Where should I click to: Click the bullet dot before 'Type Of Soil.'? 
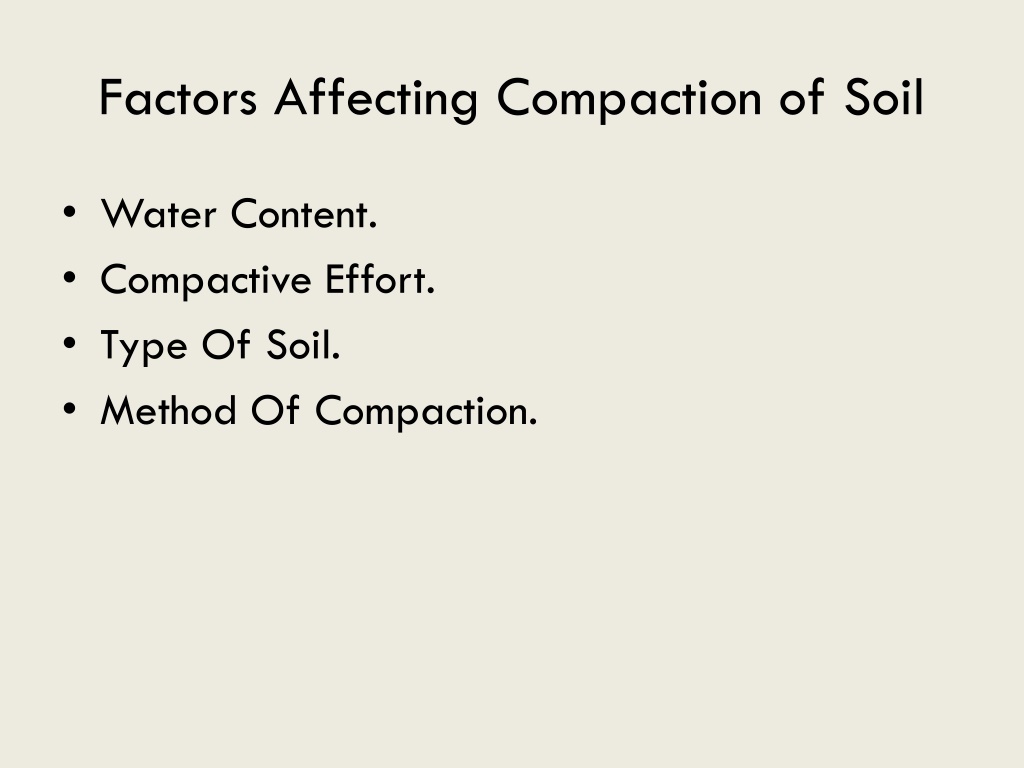click(70, 344)
